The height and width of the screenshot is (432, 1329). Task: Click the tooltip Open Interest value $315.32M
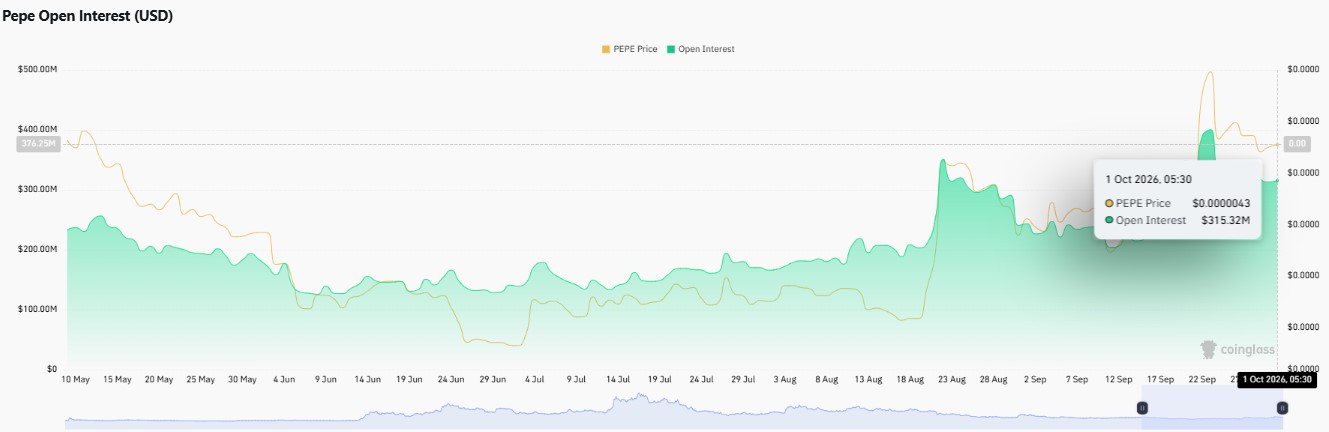(x=1226, y=220)
